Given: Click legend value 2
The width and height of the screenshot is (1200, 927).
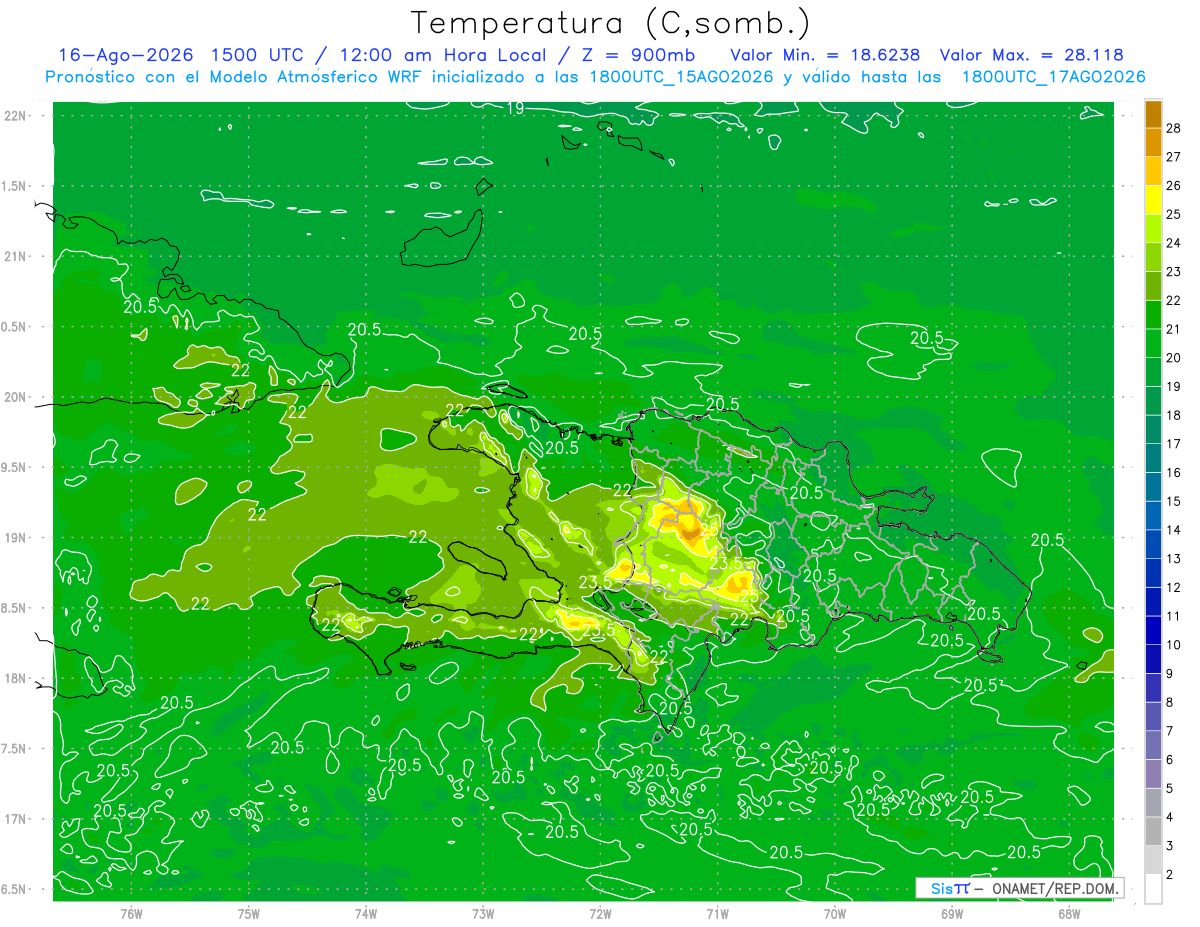Looking at the screenshot, I should (1170, 874).
